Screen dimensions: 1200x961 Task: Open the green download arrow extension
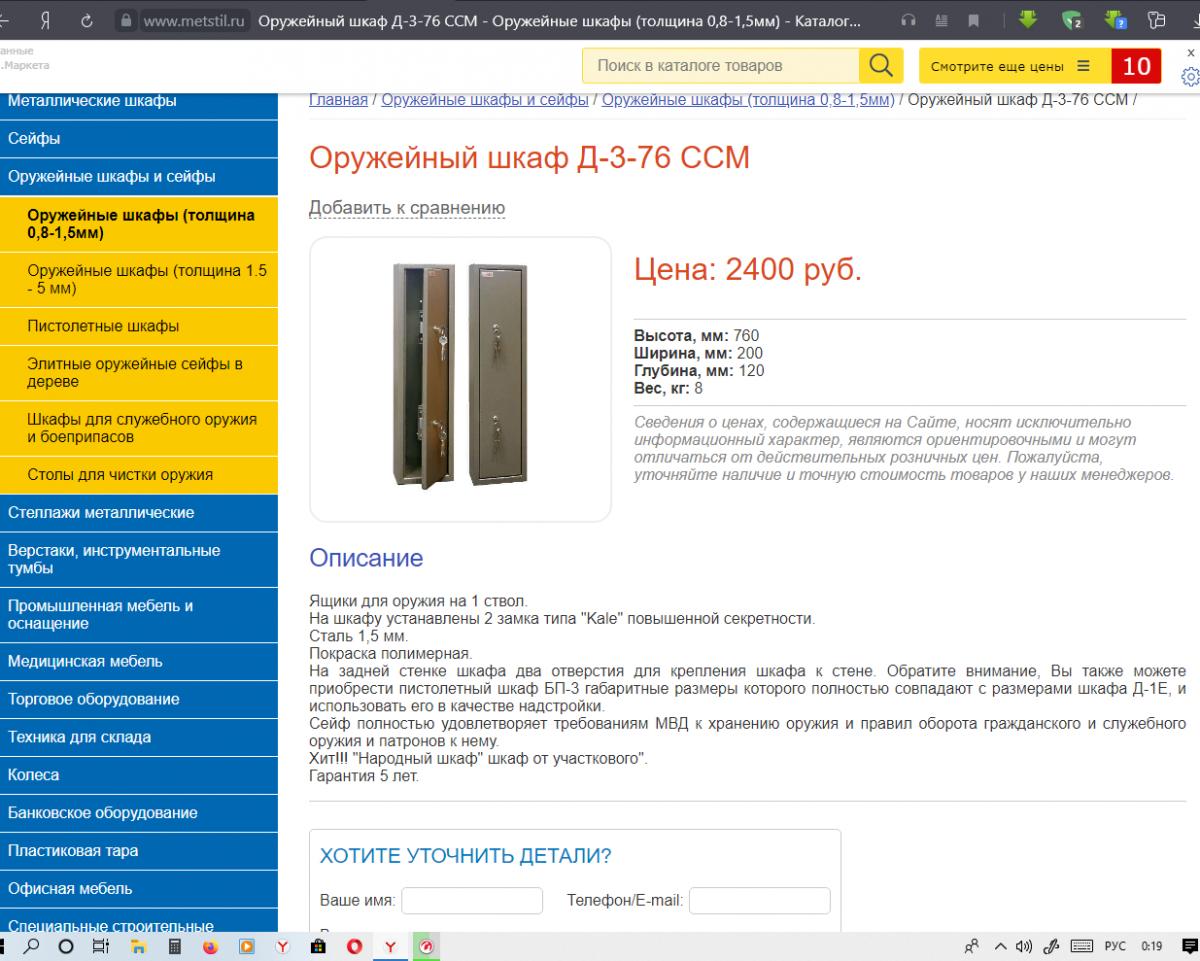(1028, 20)
